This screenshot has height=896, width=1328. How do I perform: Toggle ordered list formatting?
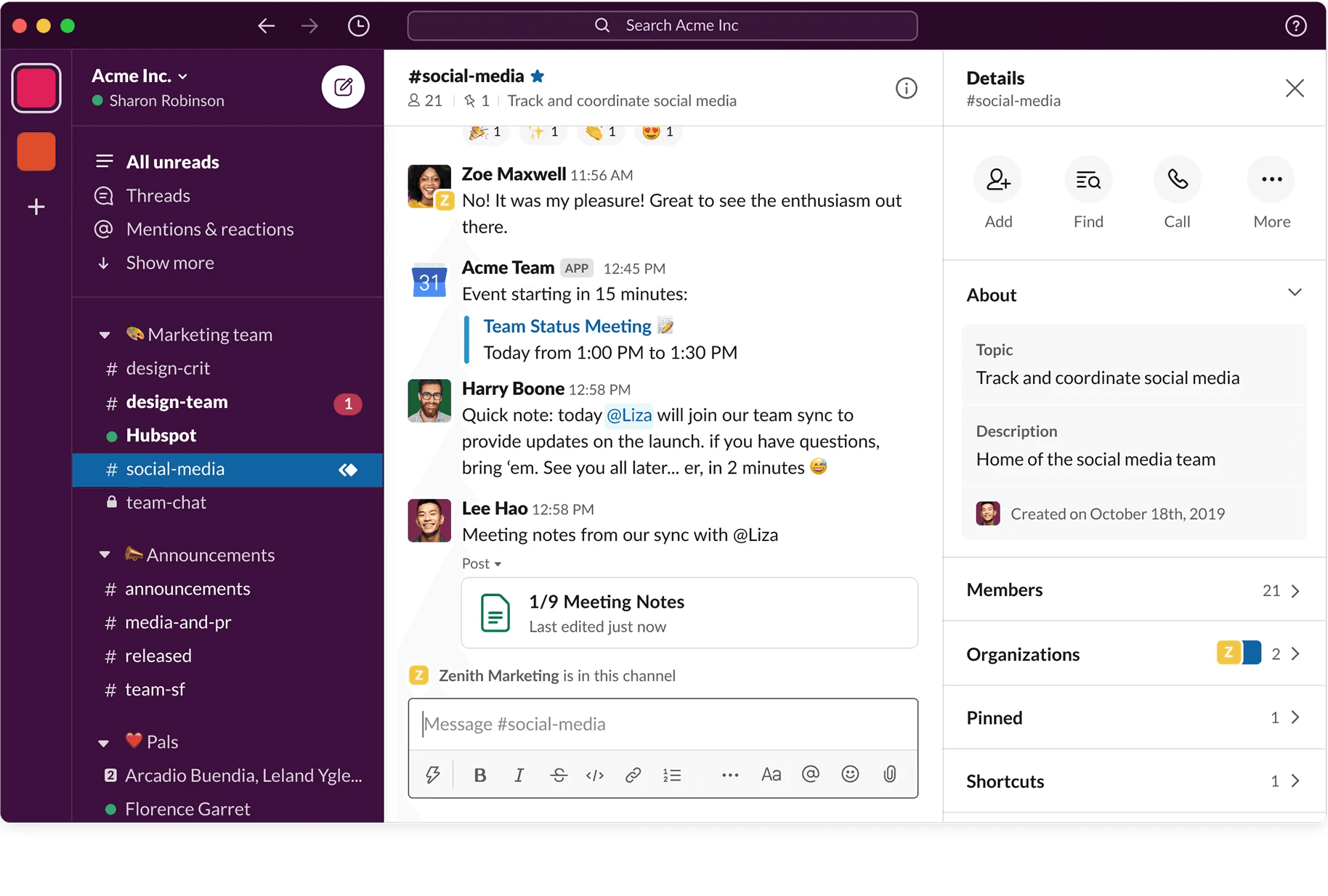(x=672, y=775)
